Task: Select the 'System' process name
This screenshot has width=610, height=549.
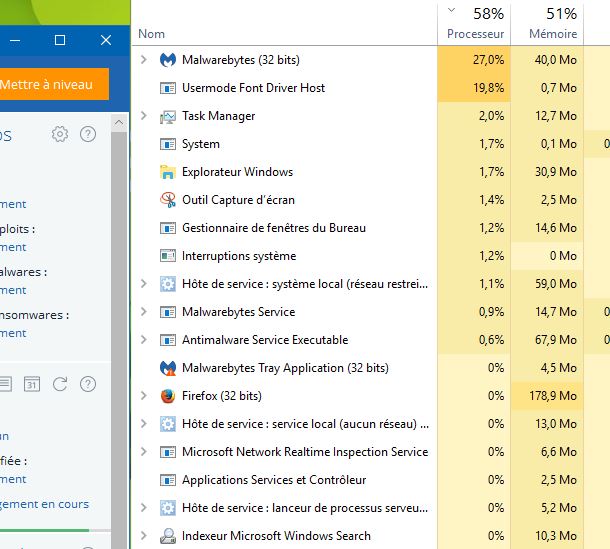Action: [x=201, y=144]
